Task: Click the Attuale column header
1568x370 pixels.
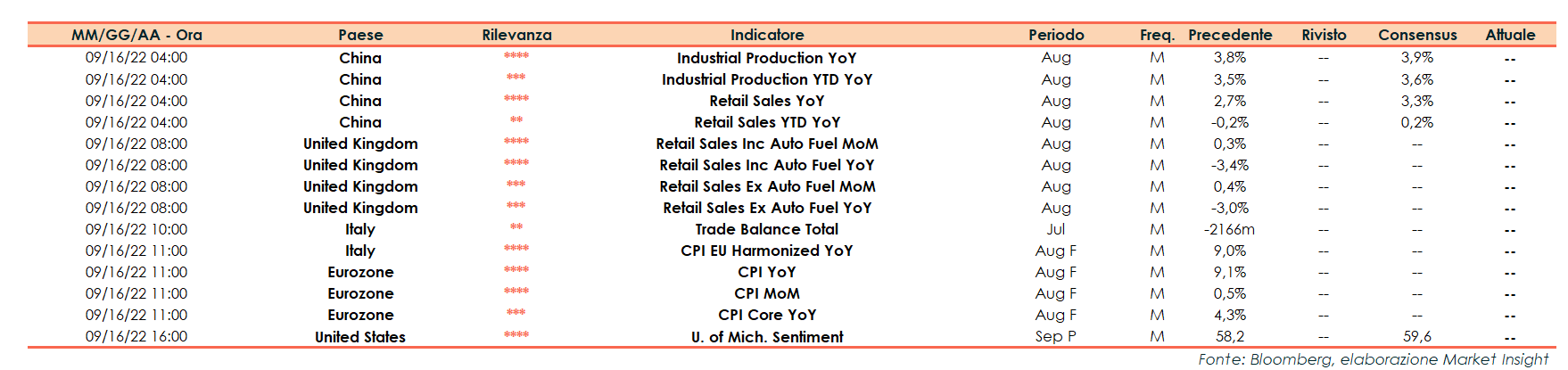Action: tap(1510, 35)
